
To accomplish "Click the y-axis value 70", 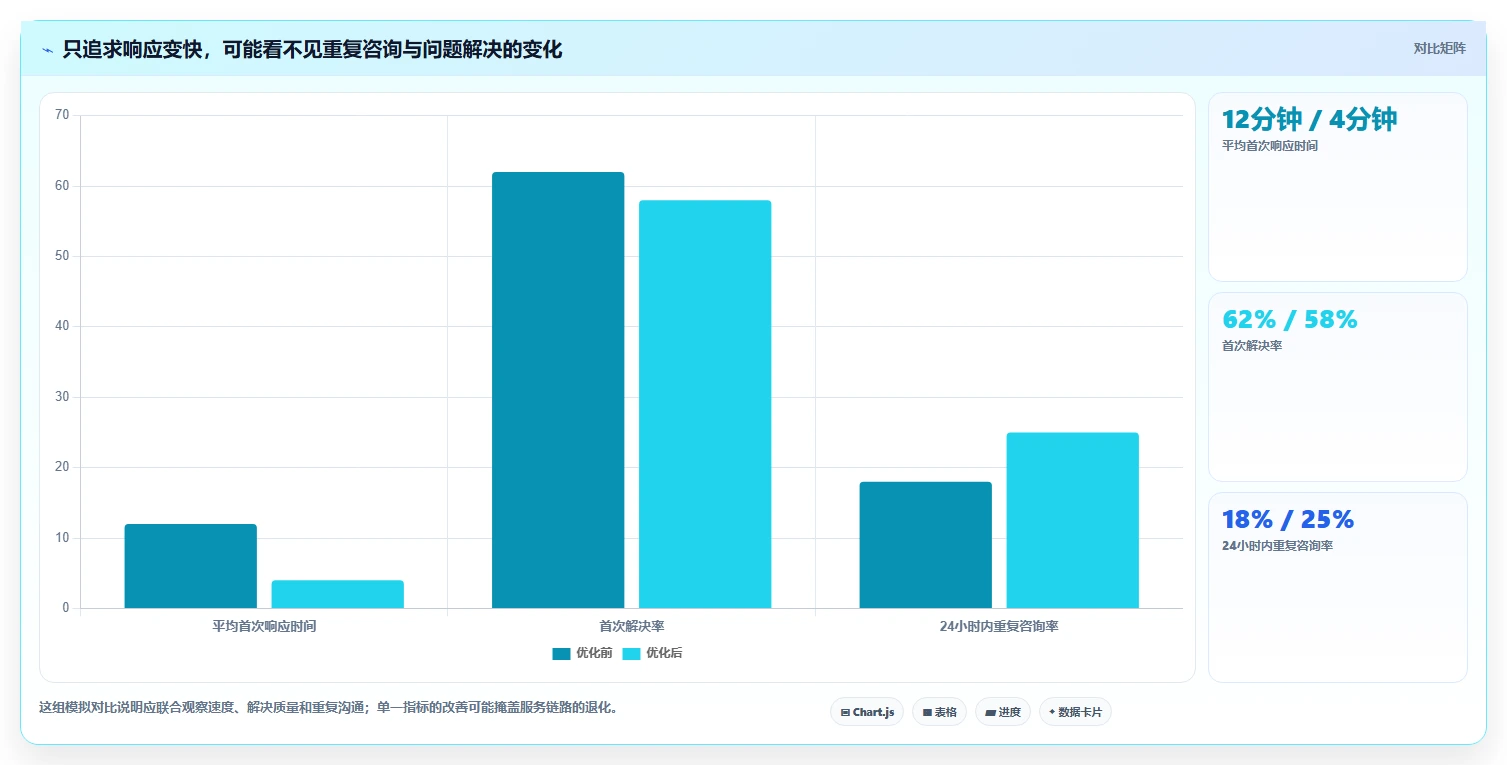I will pos(62,115).
